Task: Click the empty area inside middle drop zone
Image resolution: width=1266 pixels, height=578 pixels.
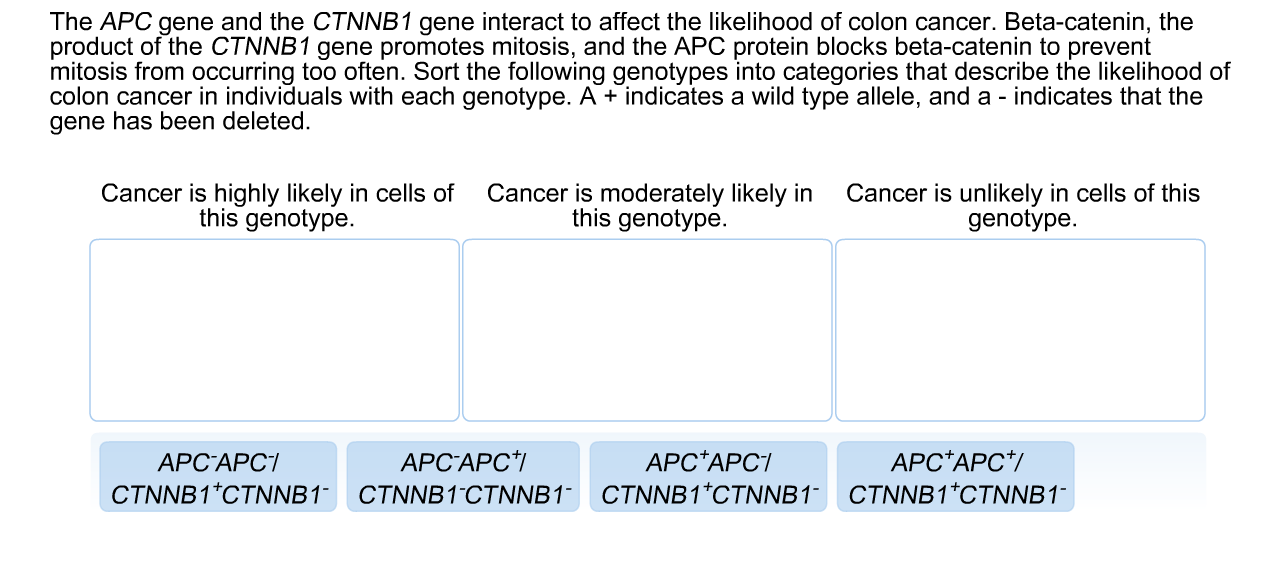Action: (648, 330)
